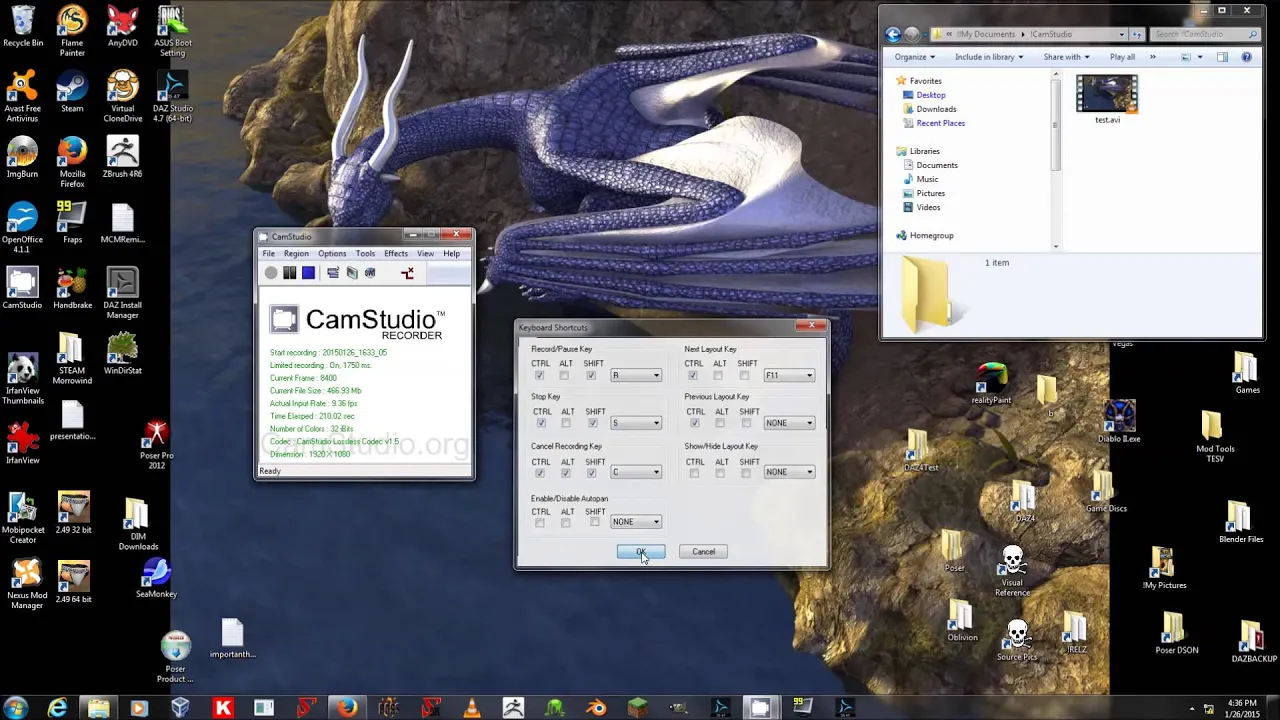This screenshot has width=1280, height=720.
Task: Select the ImgBurn desktop icon
Action: point(22,157)
